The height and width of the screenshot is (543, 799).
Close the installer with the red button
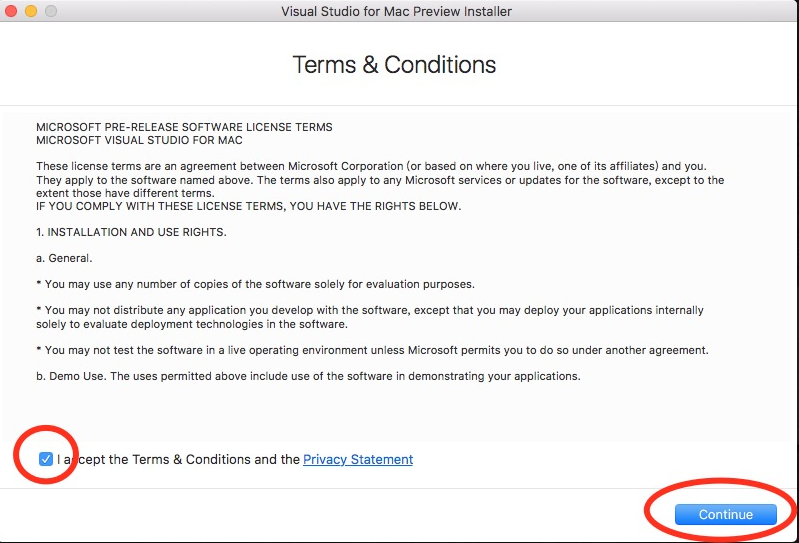coord(11,11)
